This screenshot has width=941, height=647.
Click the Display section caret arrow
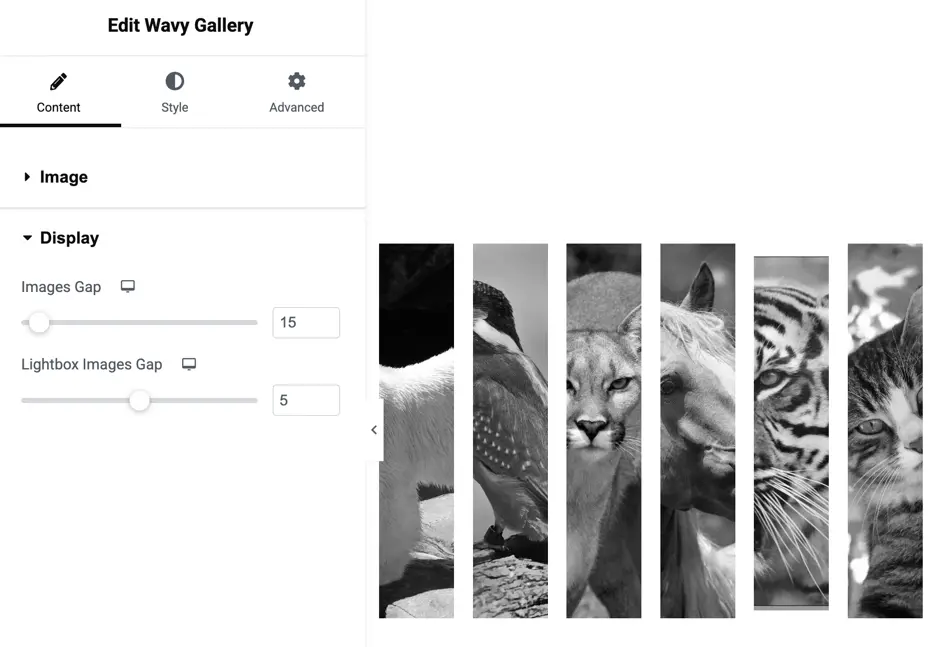(27, 238)
